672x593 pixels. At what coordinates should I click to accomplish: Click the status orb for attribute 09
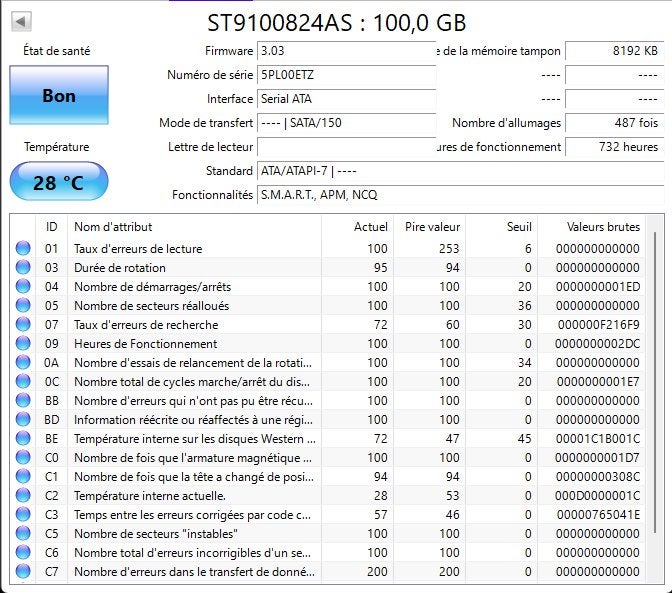point(23,343)
